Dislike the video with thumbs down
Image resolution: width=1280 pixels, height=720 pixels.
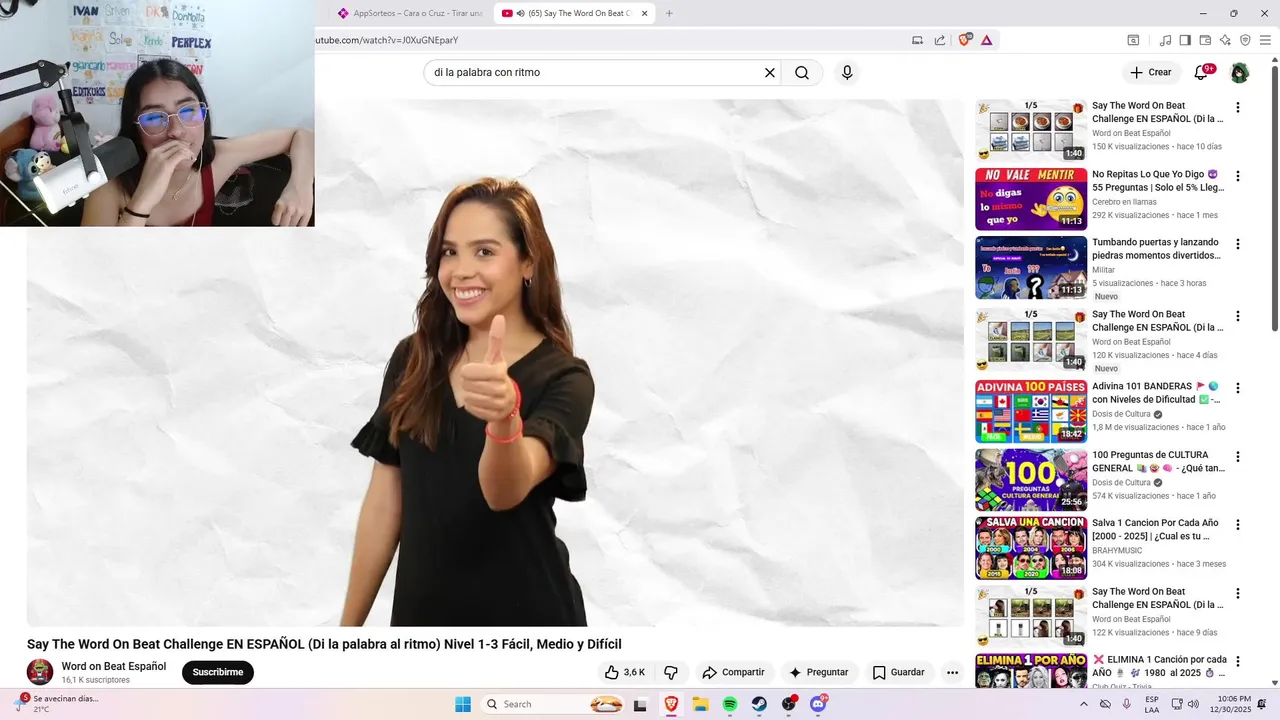[671, 672]
